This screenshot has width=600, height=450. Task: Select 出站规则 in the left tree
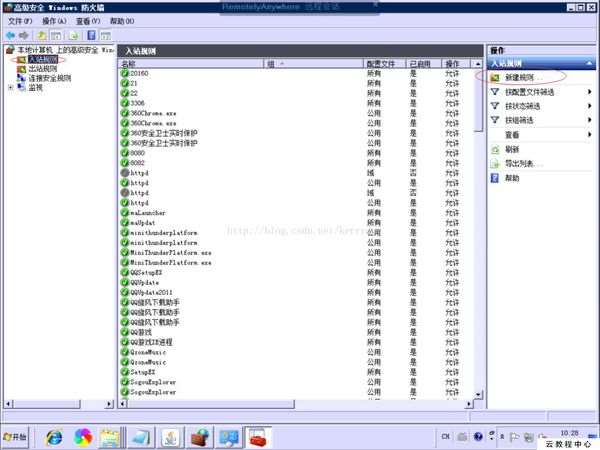coord(43,69)
